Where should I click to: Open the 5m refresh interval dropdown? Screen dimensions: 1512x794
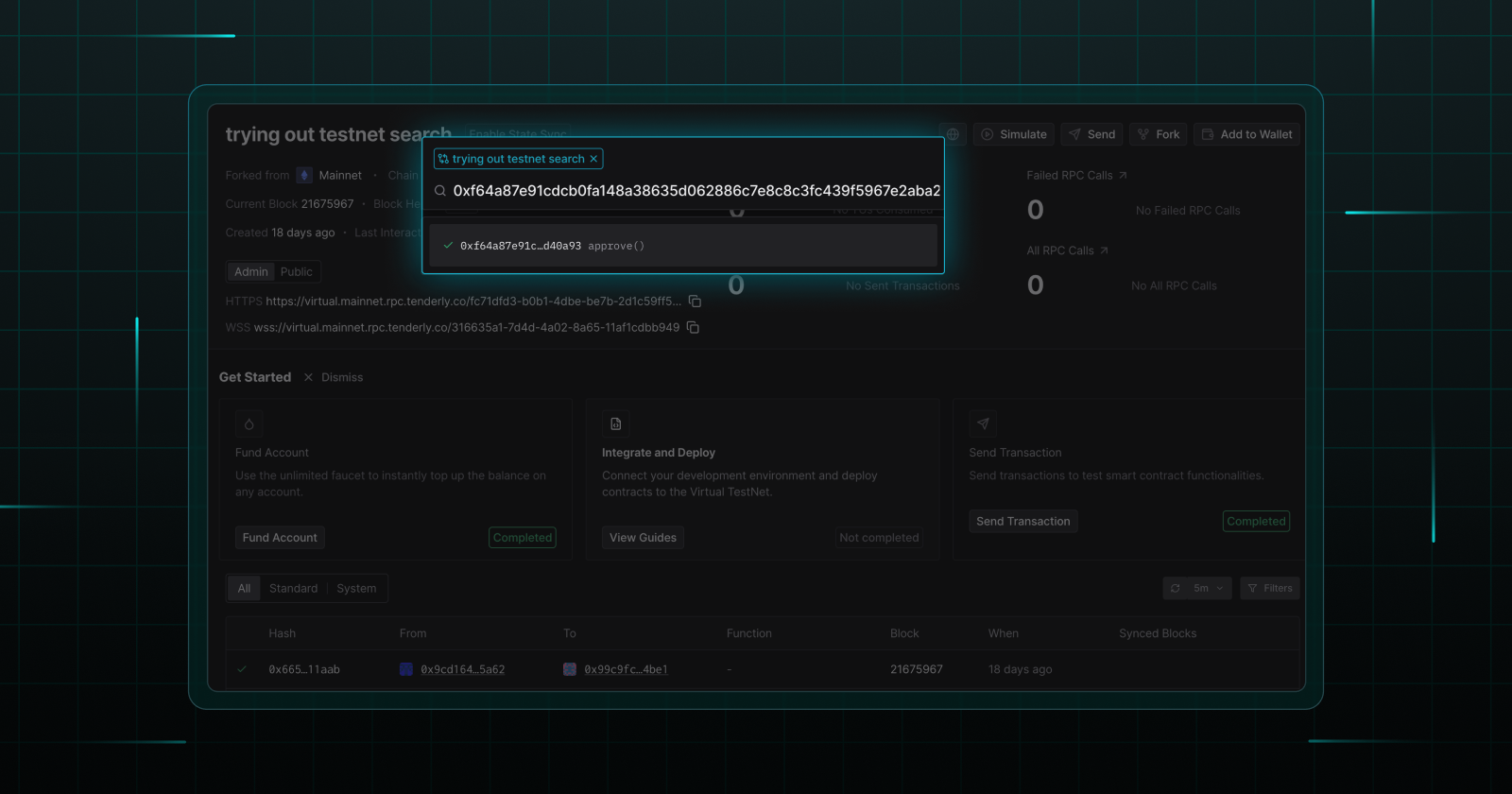(x=1208, y=588)
